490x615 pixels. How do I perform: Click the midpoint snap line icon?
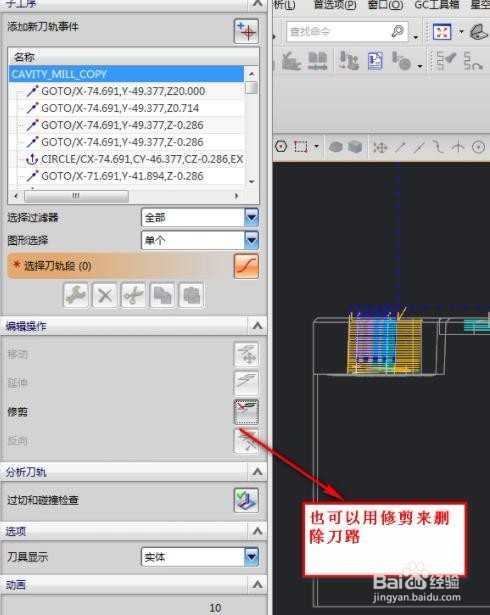pos(419,147)
